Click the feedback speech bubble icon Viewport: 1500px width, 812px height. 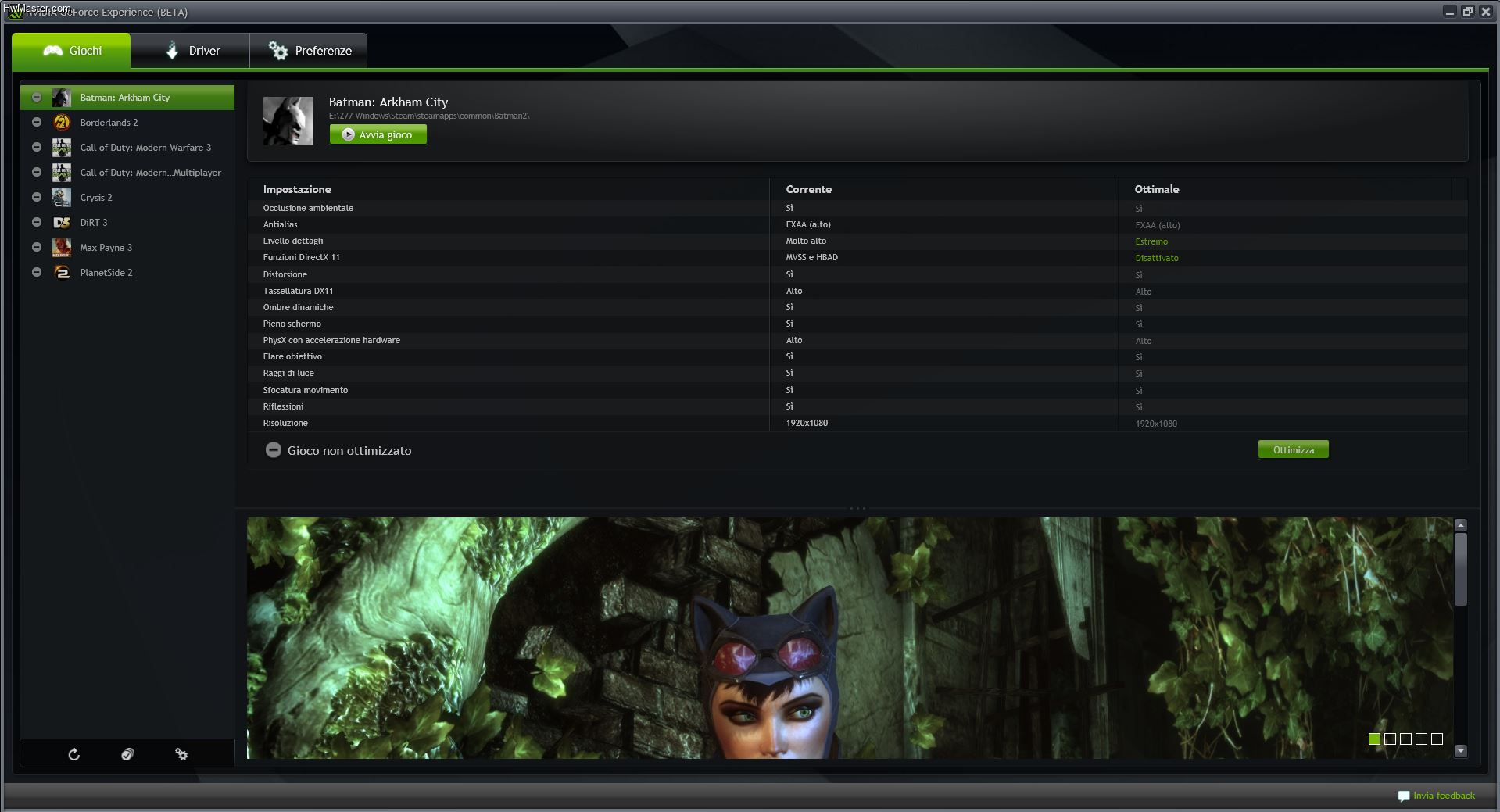[1403, 796]
